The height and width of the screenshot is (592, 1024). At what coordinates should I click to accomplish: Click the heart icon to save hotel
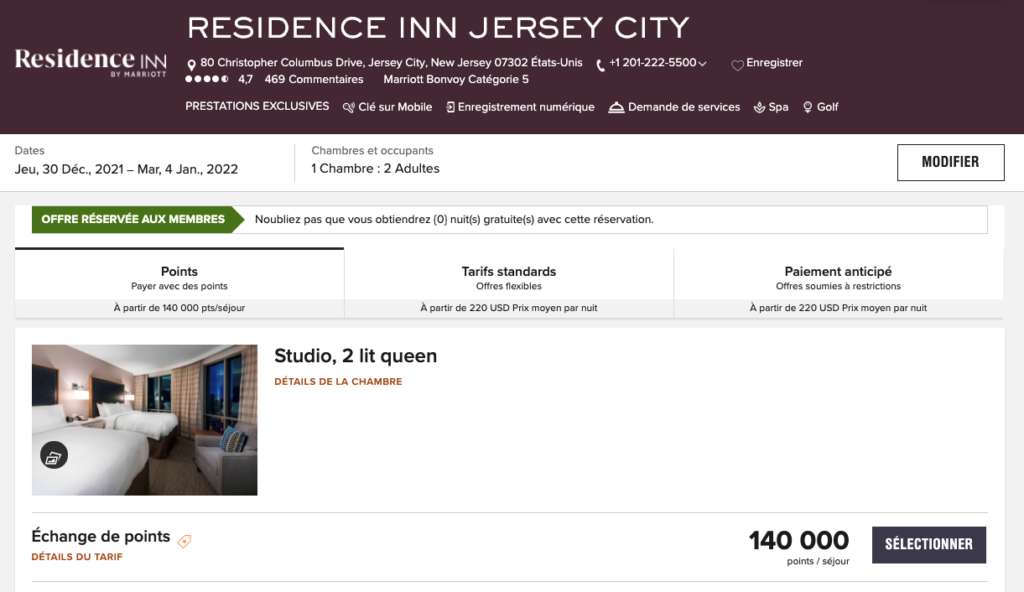737,65
